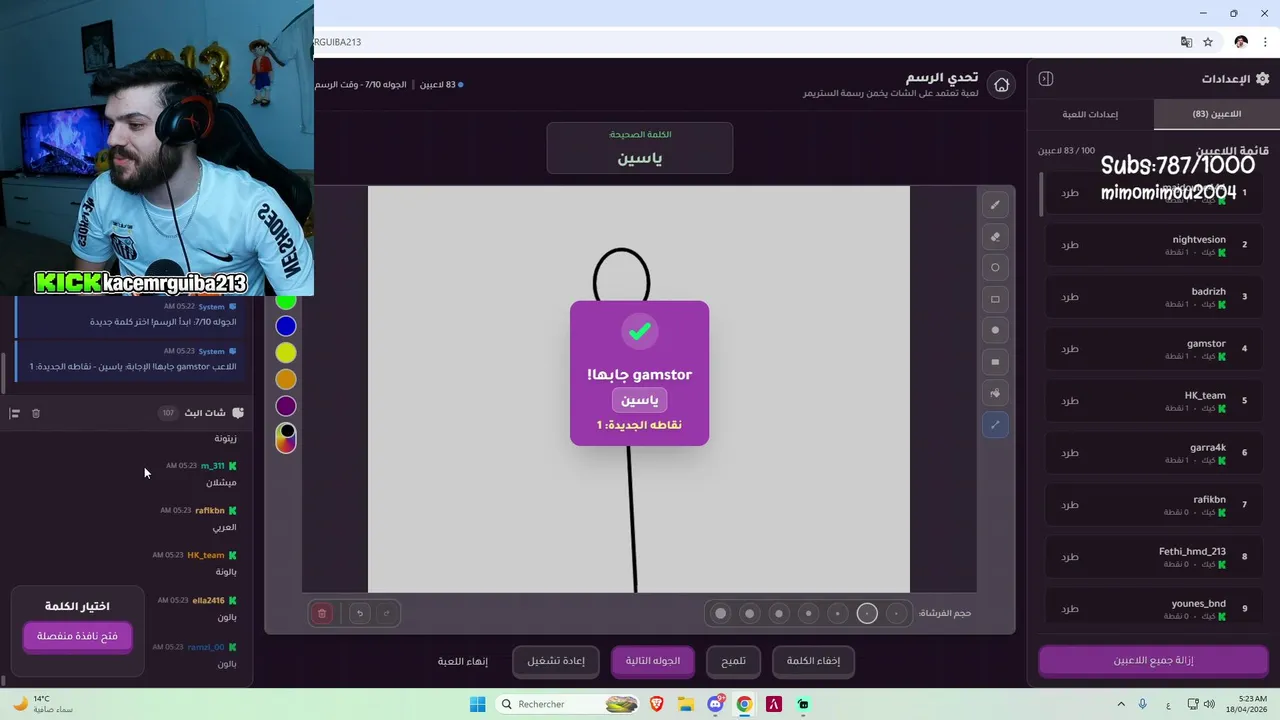
Task: Click the red trash clear-canvas button
Action: click(322, 613)
